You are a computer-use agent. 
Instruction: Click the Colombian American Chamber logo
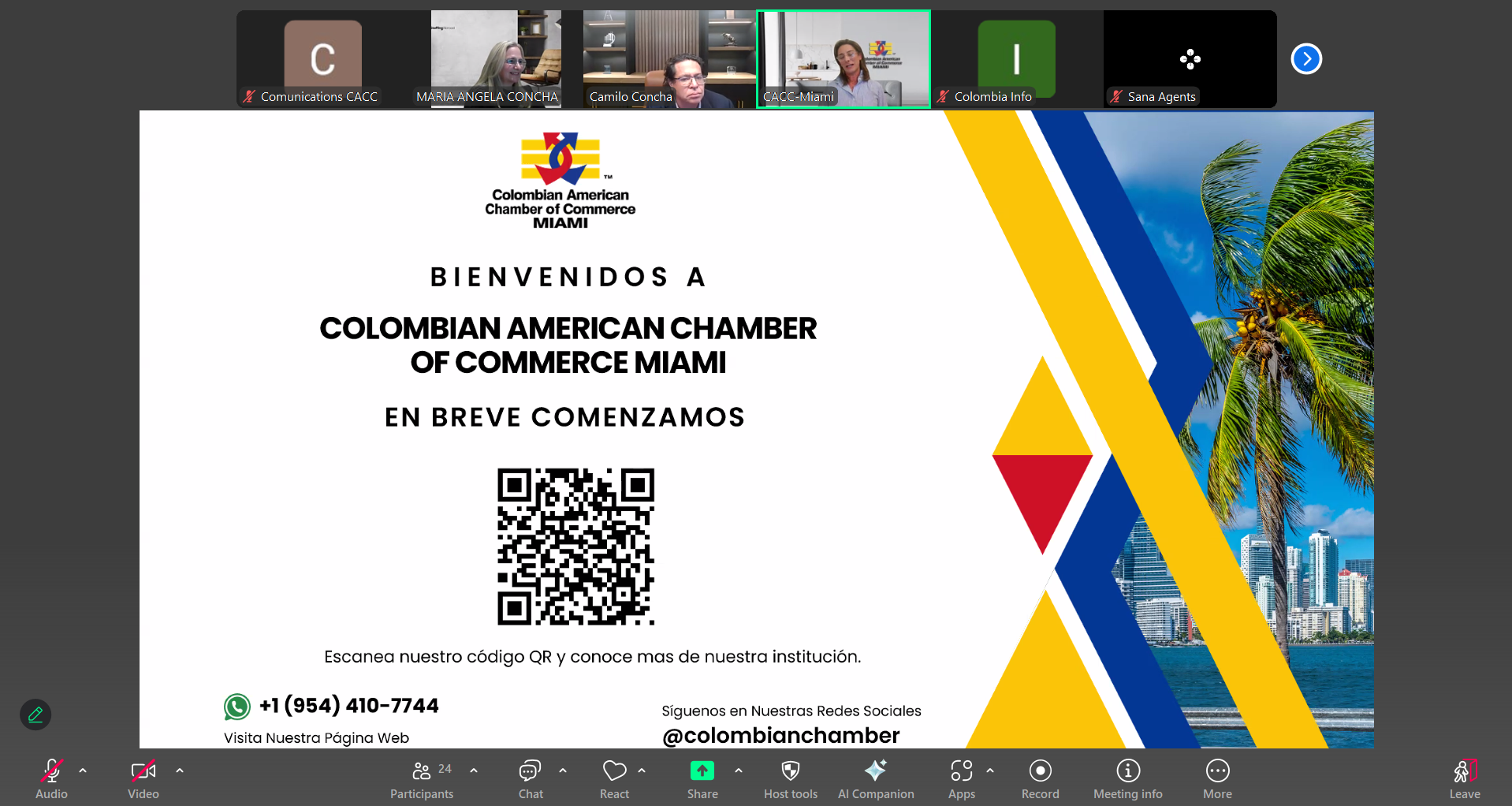point(560,181)
